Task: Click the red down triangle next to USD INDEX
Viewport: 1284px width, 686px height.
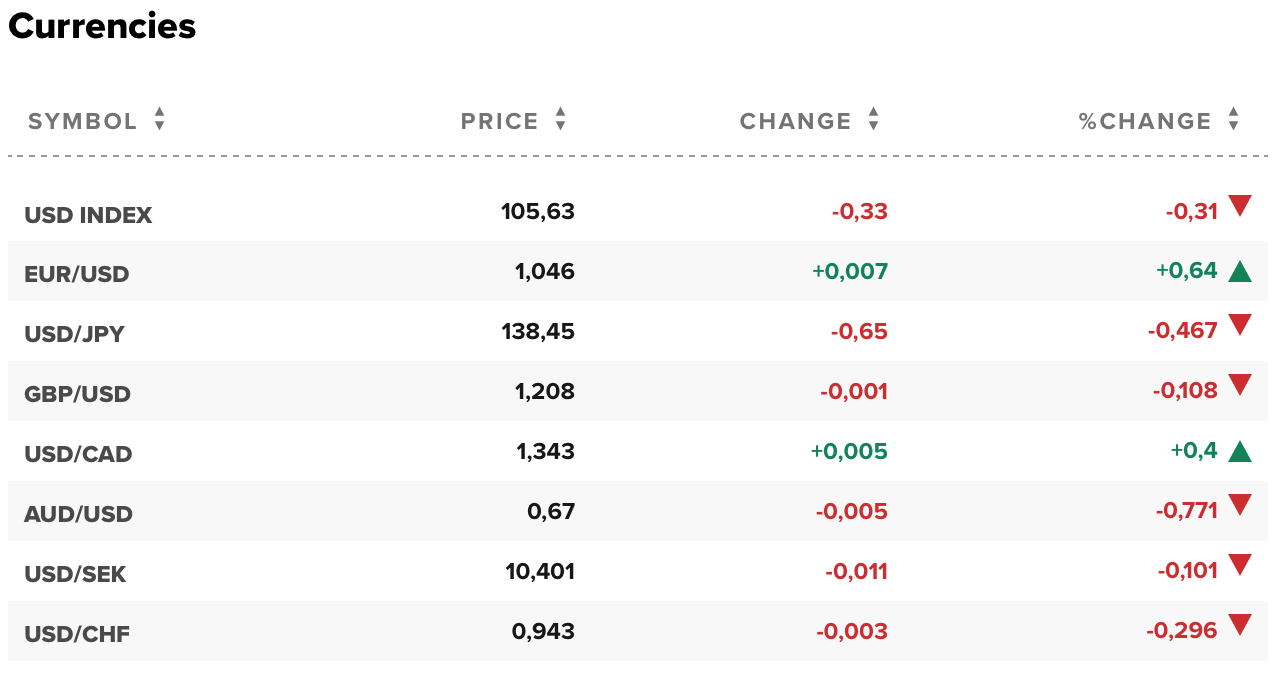Action: [x=1239, y=210]
